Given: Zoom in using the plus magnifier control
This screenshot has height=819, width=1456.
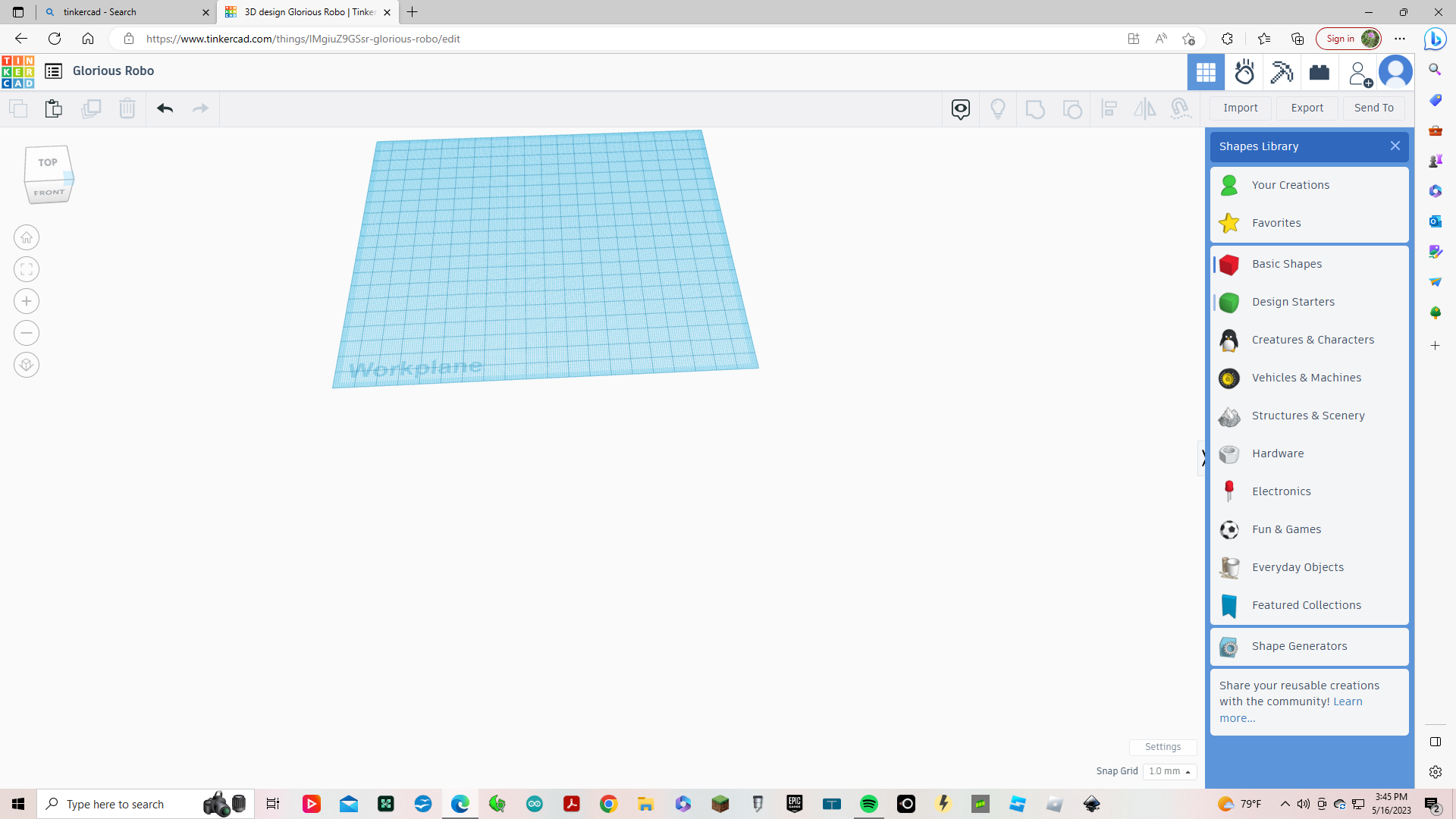Looking at the screenshot, I should click(27, 301).
